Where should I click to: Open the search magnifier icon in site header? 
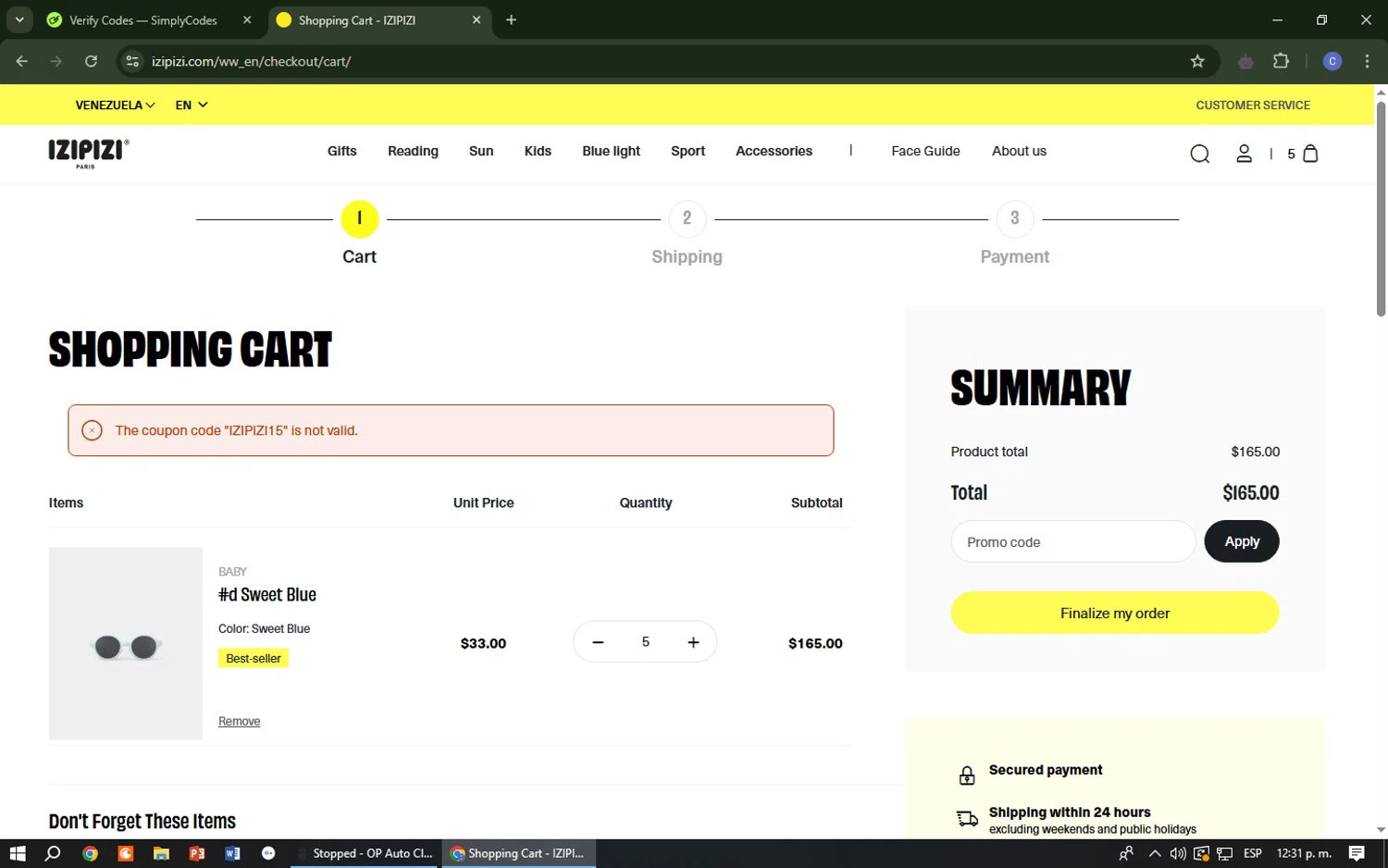1199,154
